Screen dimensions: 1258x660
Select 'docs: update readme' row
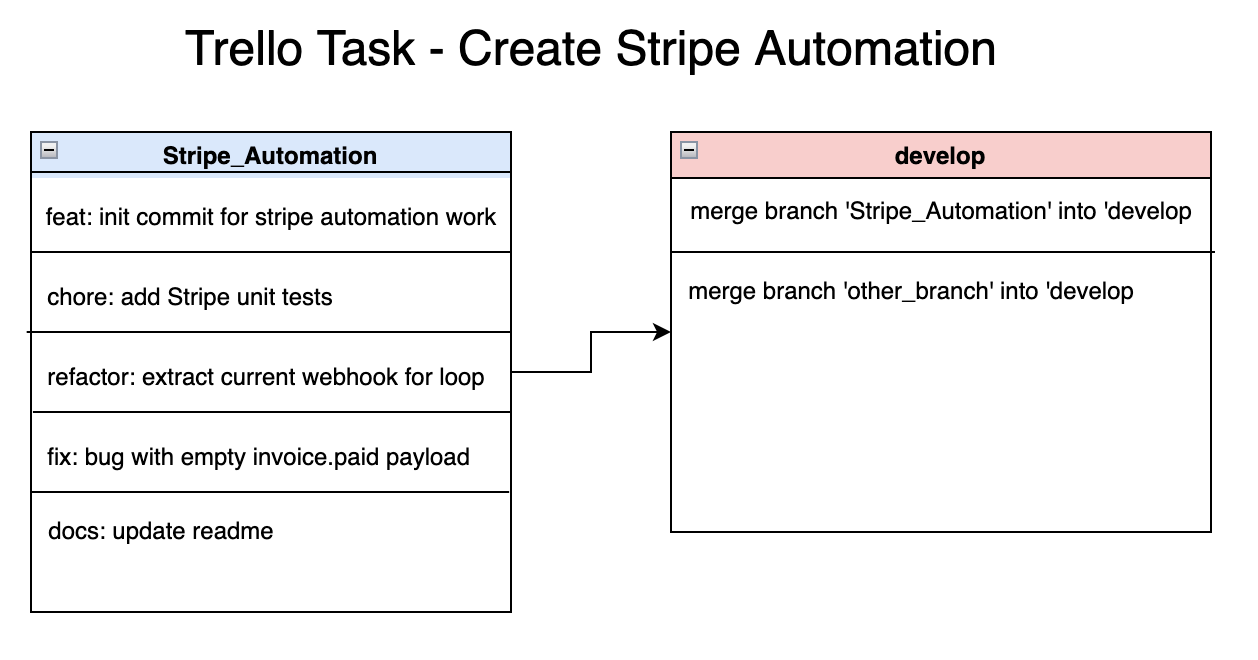[x=271, y=552]
